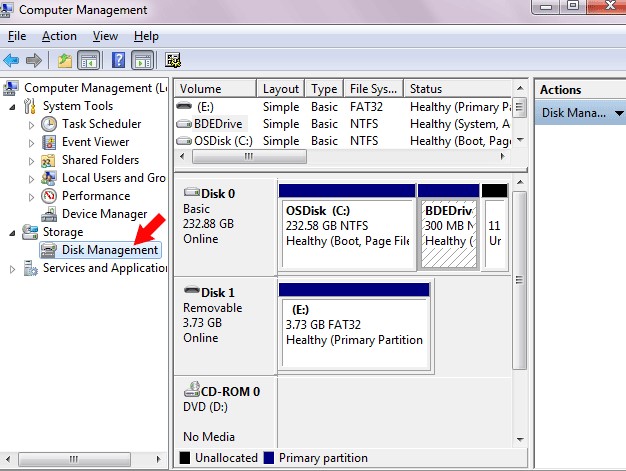Click the Disk Management drive icon
The image size is (626, 471).
pos(49,250)
